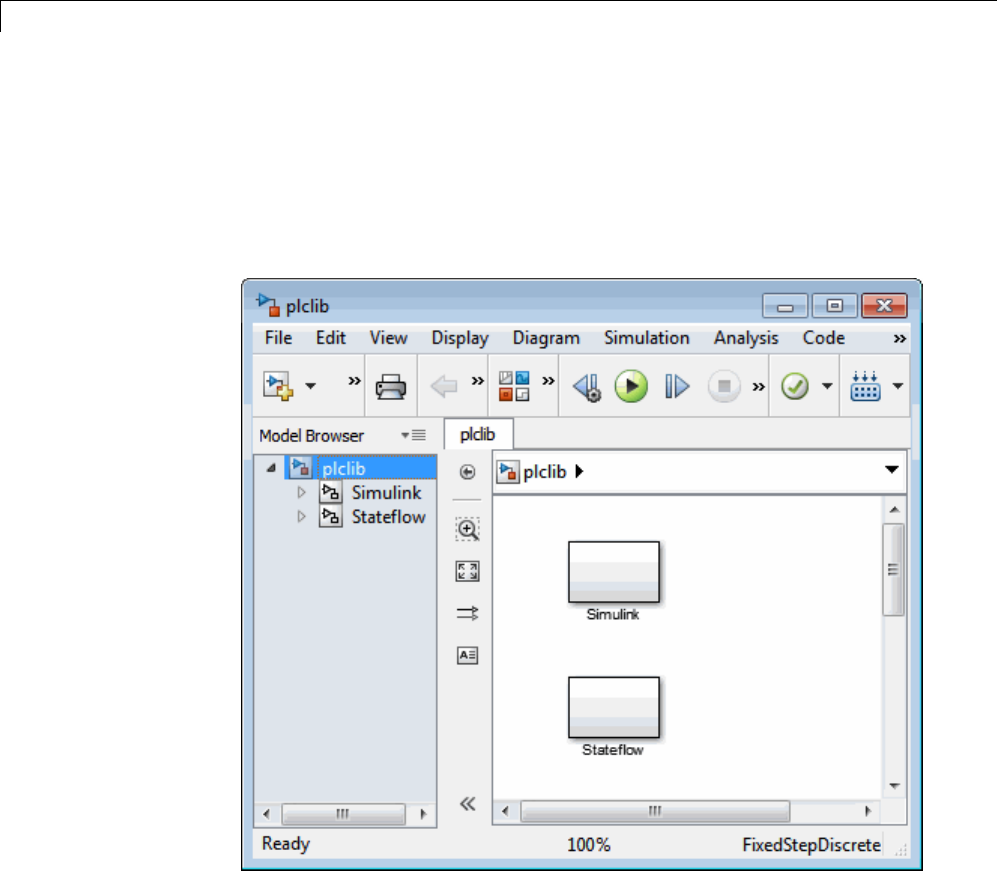Click the Simulink block label
This screenshot has height=871, width=997.
(x=613, y=614)
